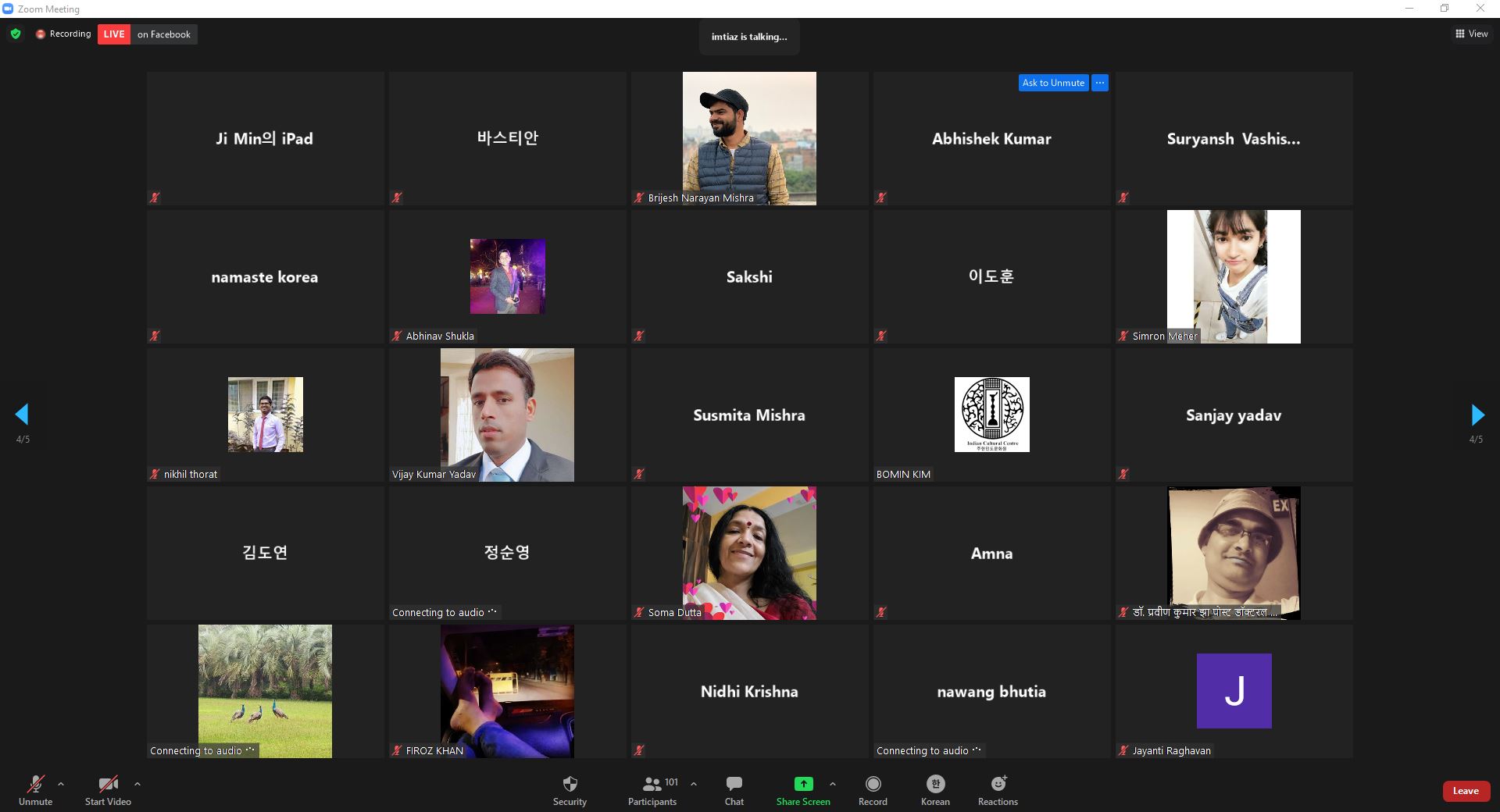This screenshot has width=1500, height=812.
Task: Unmute your microphone
Action: (x=35, y=784)
